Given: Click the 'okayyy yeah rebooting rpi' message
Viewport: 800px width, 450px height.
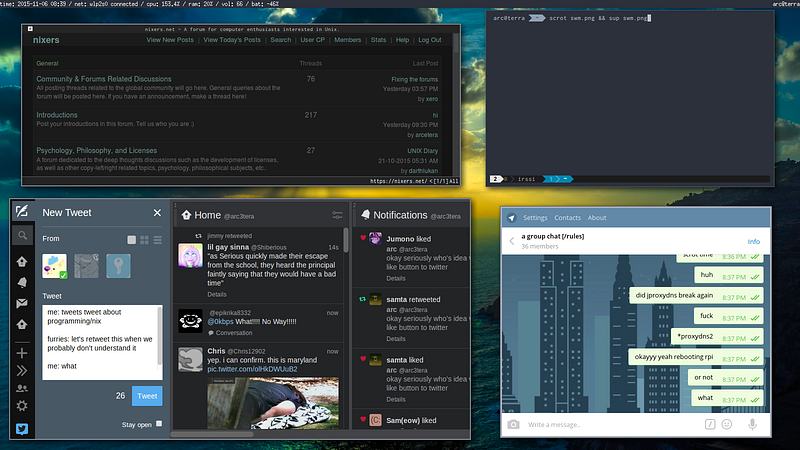Looking at the screenshot, I should point(696,357).
